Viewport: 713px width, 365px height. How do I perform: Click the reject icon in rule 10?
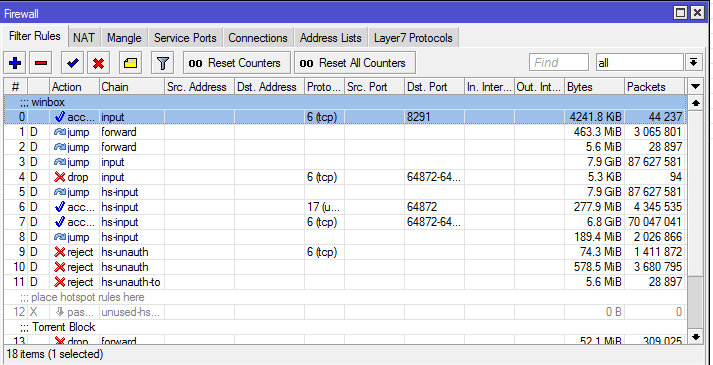tap(60, 267)
